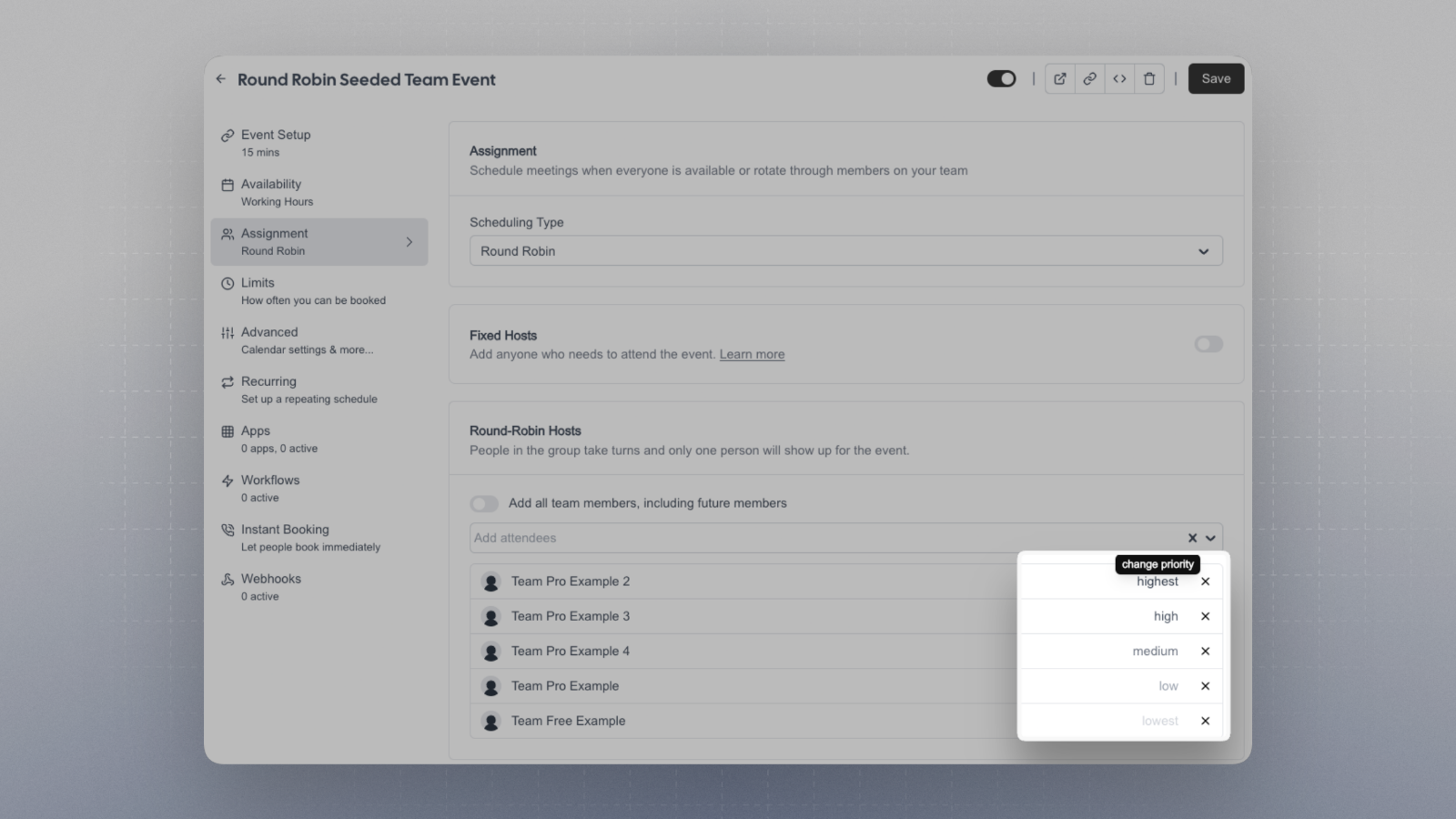Click Team Pro Example 3 avatar

[x=491, y=617]
